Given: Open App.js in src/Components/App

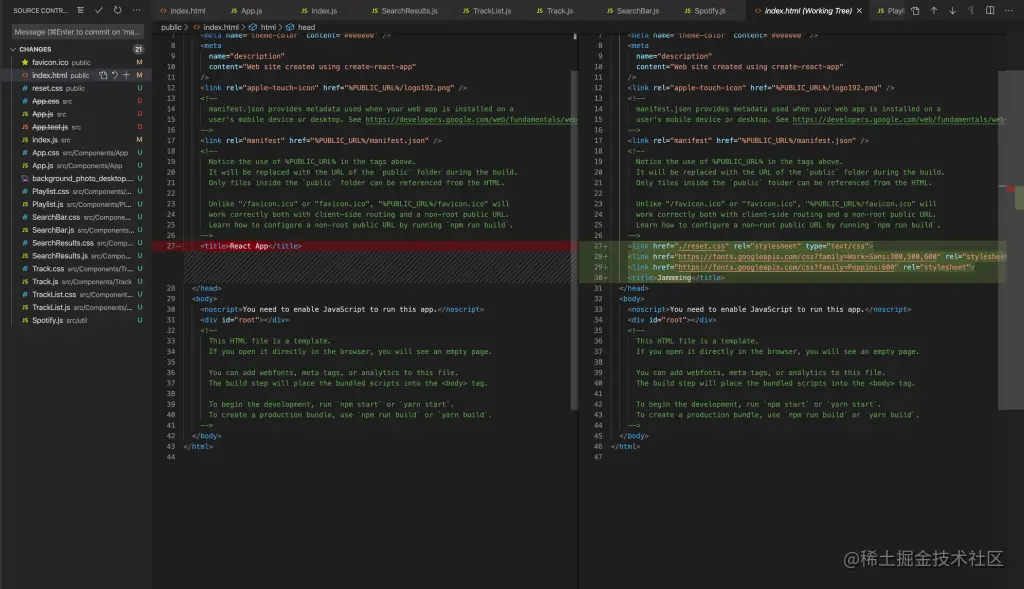Looking at the screenshot, I should coord(78,165).
